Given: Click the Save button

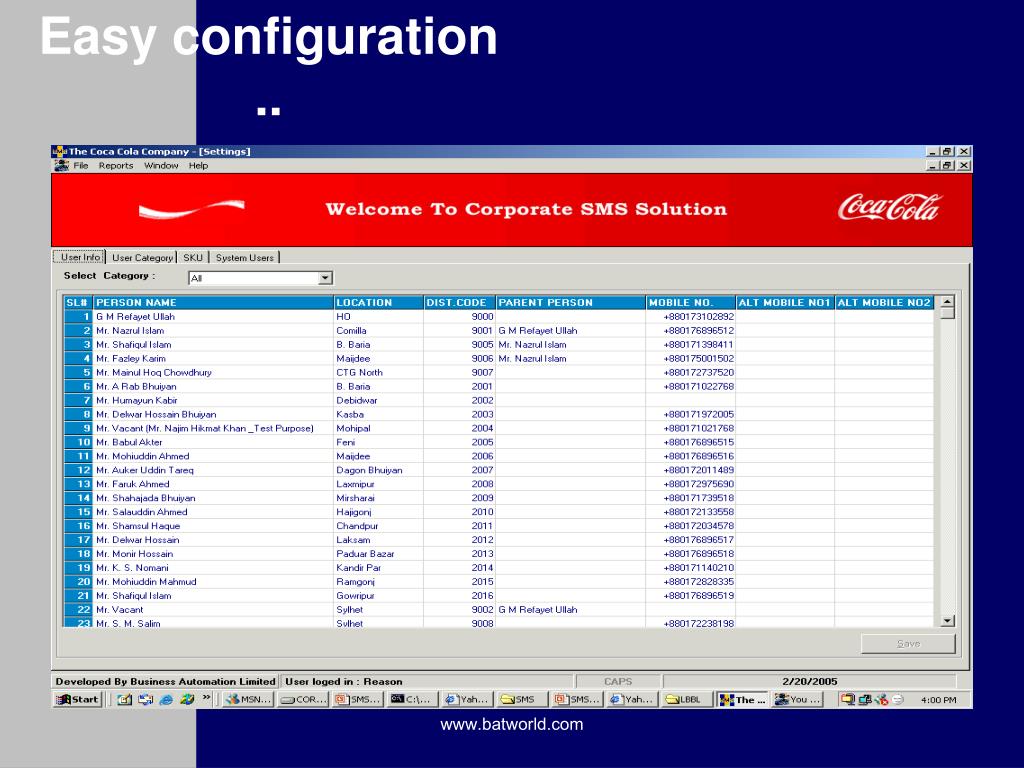Looking at the screenshot, I should point(908,644).
